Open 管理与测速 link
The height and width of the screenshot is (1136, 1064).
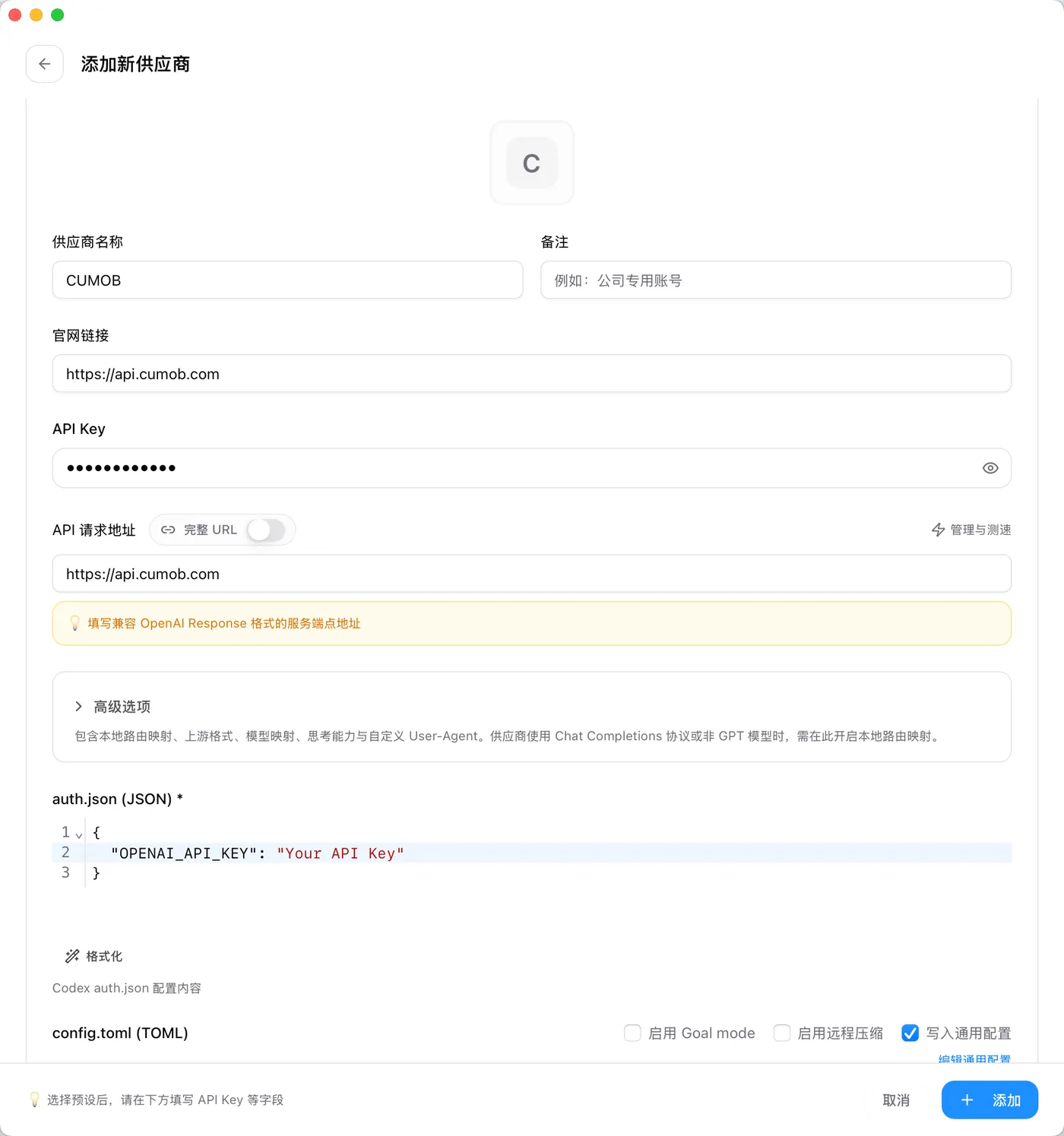[971, 530]
